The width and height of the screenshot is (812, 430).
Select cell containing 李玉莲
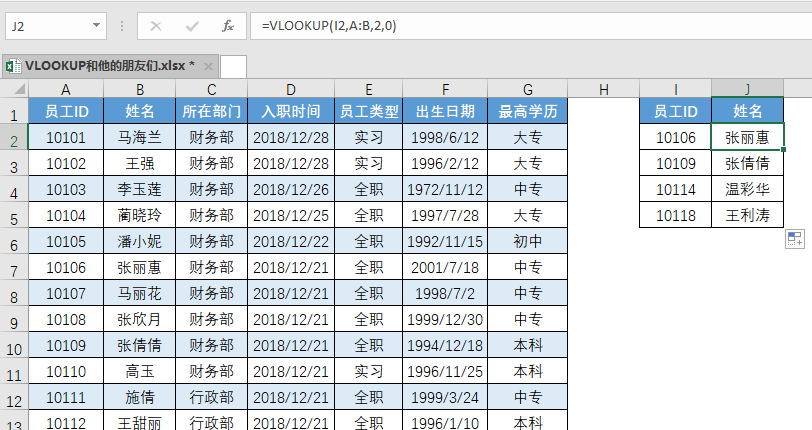pos(140,189)
